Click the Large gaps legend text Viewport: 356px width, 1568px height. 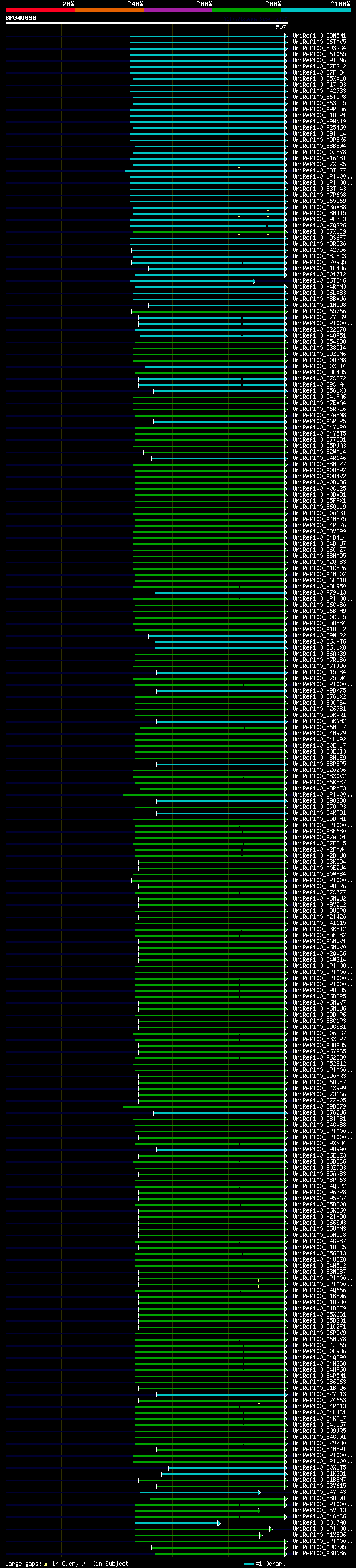pos(68,1564)
